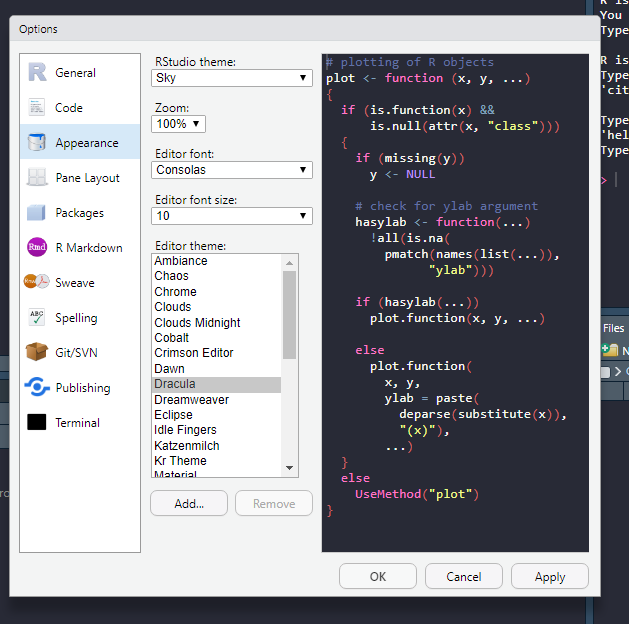
Task: Pick the Crimson Editor theme
Action: tap(217, 353)
